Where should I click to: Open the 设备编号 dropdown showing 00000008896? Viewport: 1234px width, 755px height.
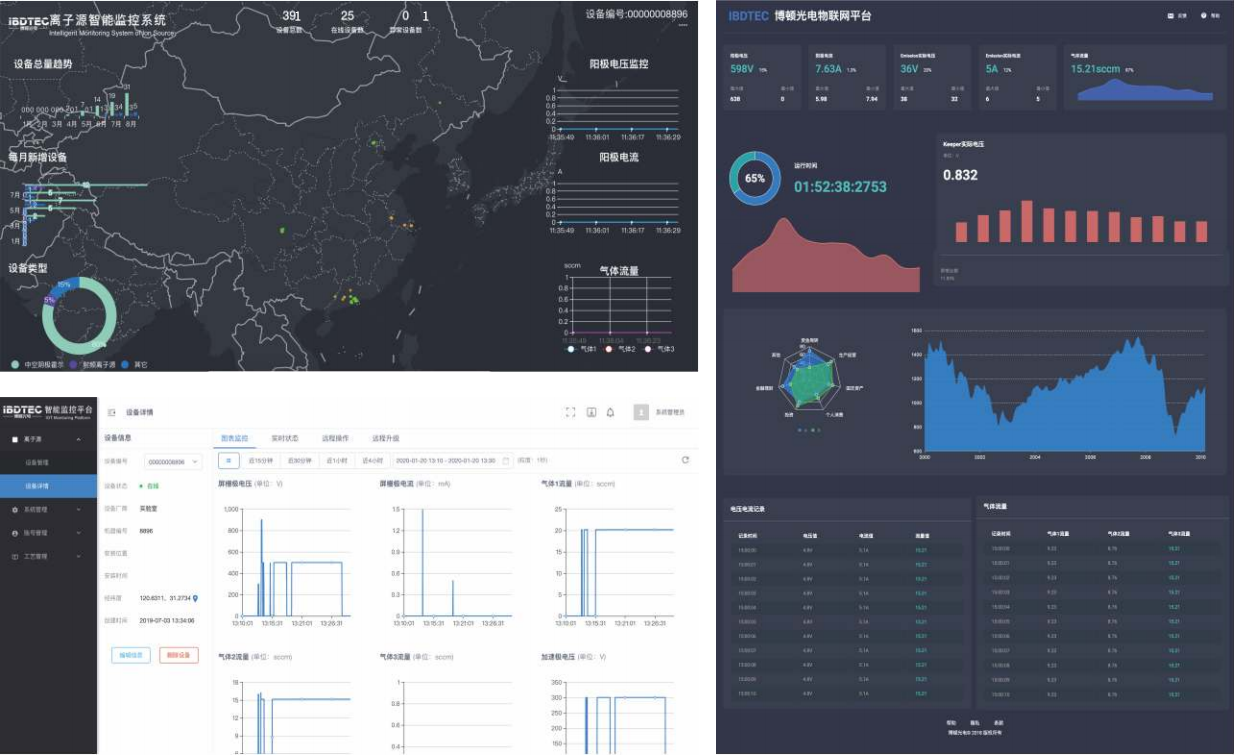tap(172, 461)
